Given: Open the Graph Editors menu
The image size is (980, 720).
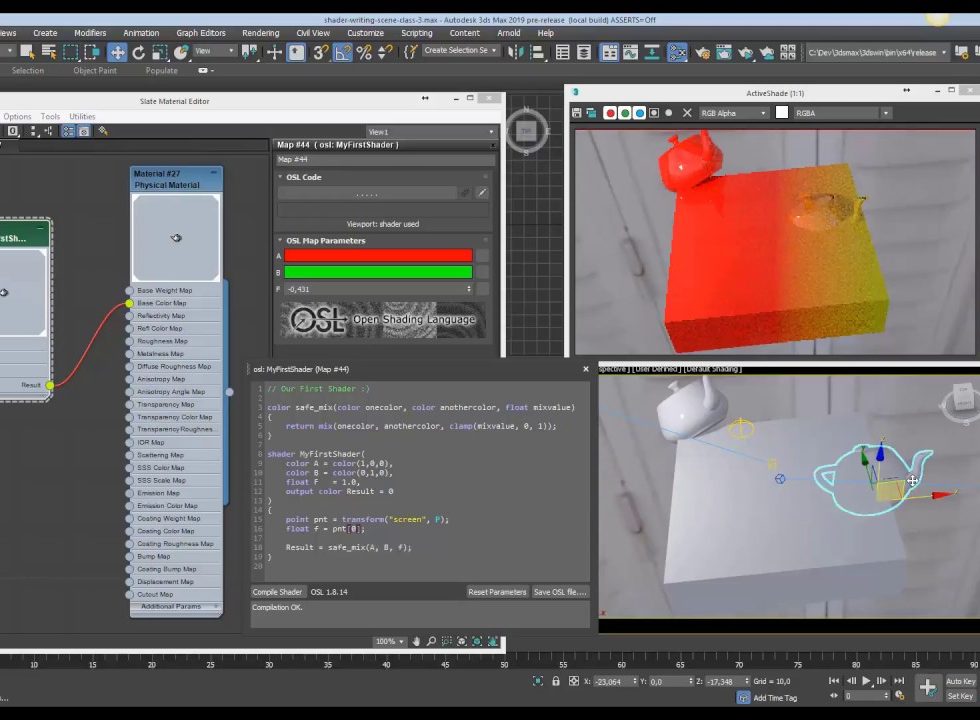Looking at the screenshot, I should 201,33.
